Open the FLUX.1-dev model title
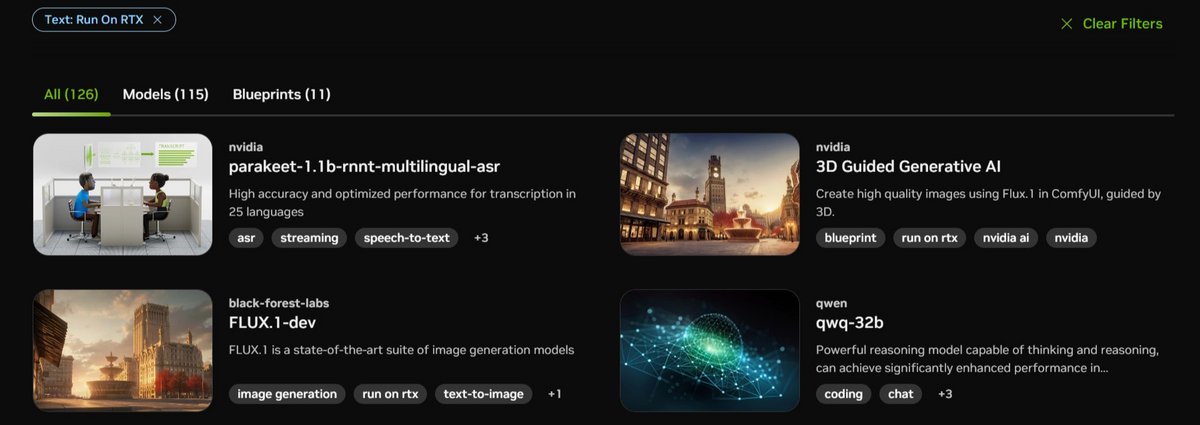The width and height of the screenshot is (1200, 425). pos(273,322)
